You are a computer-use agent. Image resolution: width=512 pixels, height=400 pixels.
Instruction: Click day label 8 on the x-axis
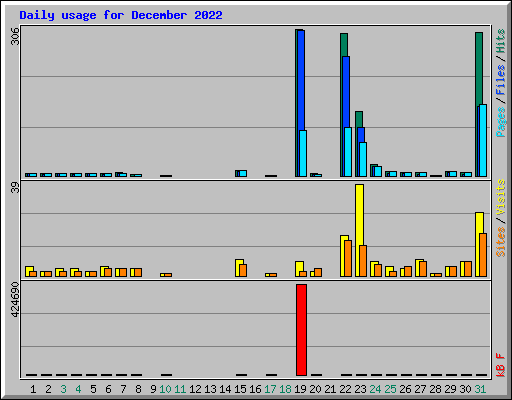coord(138,389)
